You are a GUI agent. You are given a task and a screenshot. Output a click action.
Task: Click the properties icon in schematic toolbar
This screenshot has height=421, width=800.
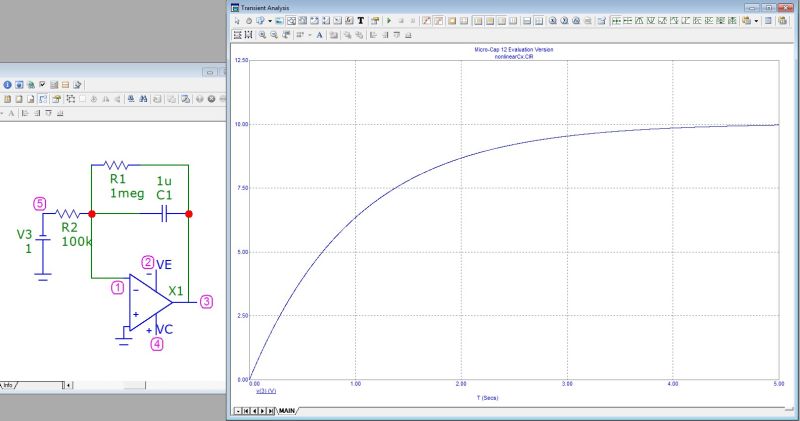click(57, 99)
